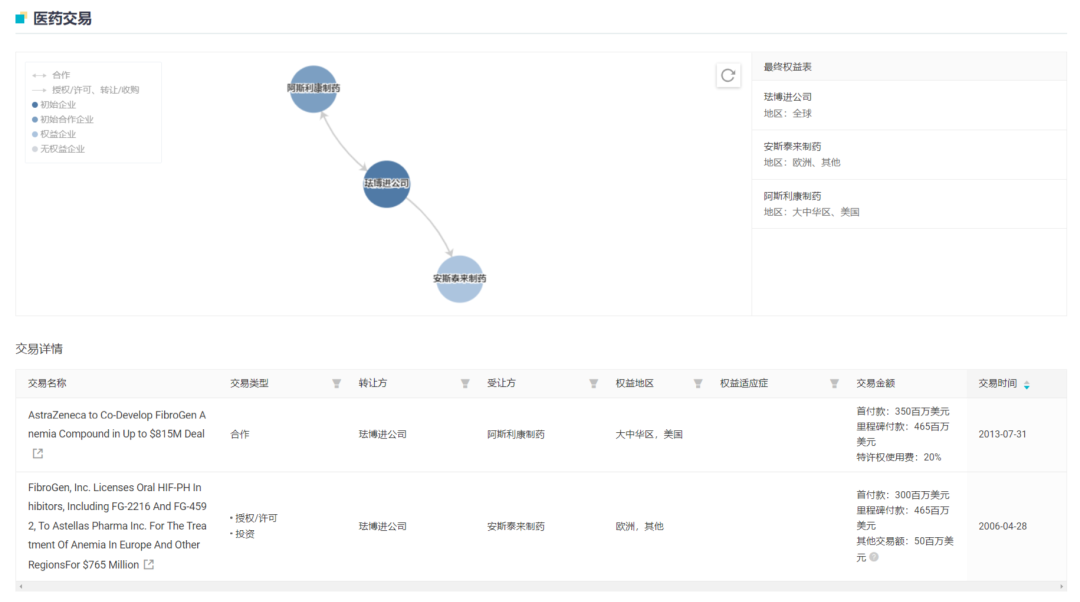This screenshot has width=1080, height=602.
Task: Click 安斯泰来制药 in the 最终权益表 panel
Action: point(792,147)
